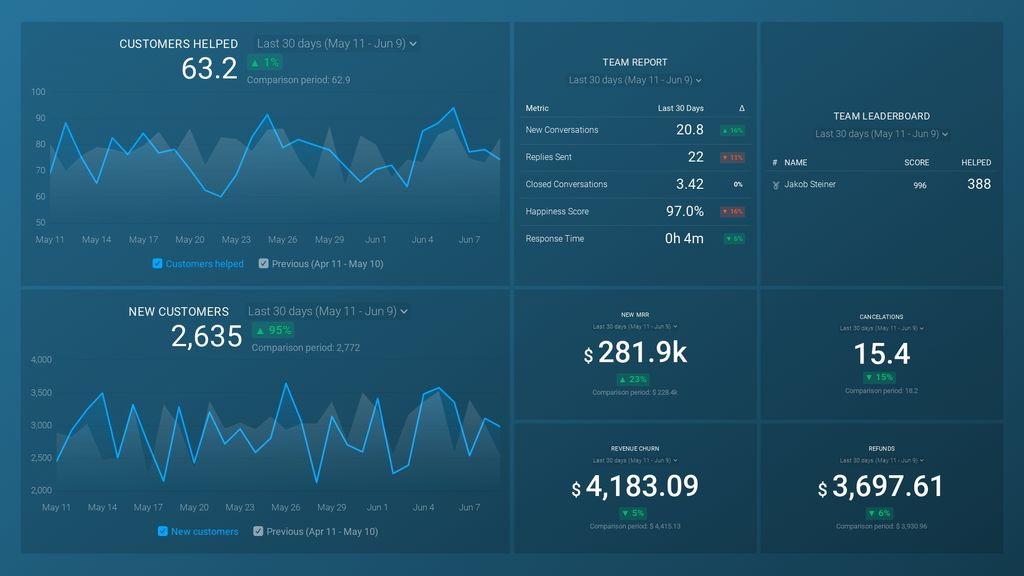Click Comparison period 62.9 text

tap(298, 80)
